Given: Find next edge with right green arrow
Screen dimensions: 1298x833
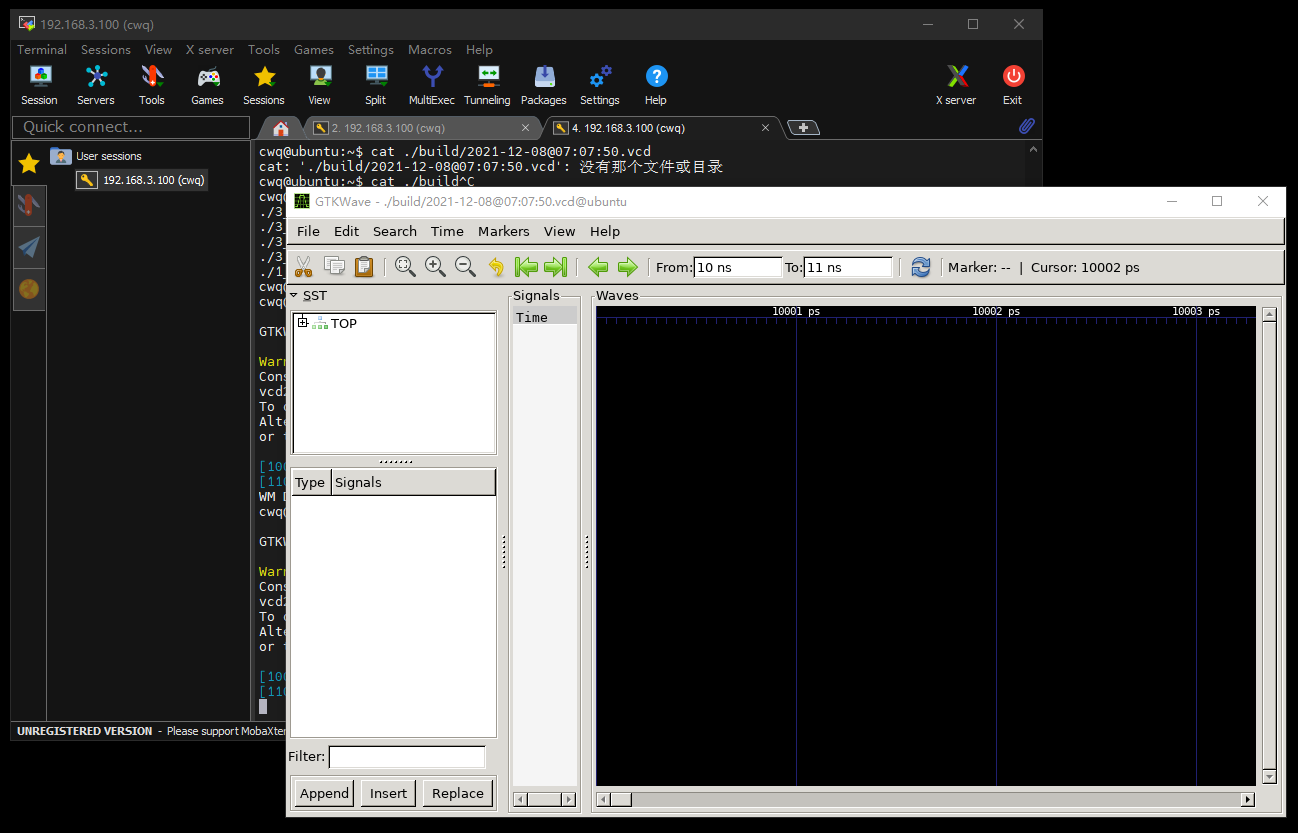Looking at the screenshot, I should point(627,266).
